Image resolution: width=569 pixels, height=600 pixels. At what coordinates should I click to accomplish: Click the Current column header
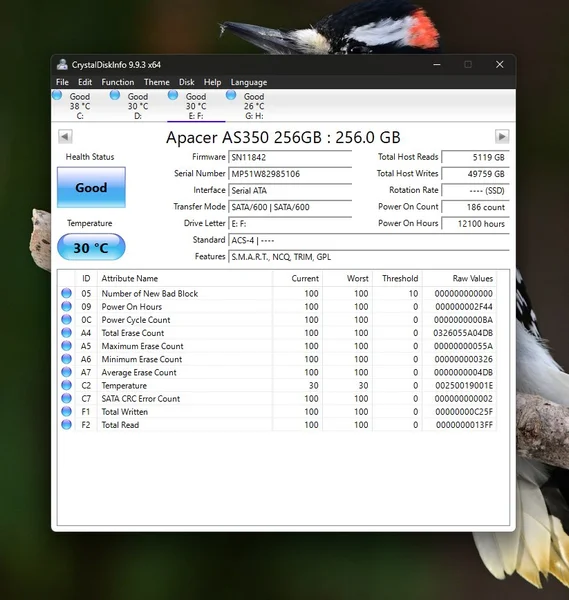[297, 278]
